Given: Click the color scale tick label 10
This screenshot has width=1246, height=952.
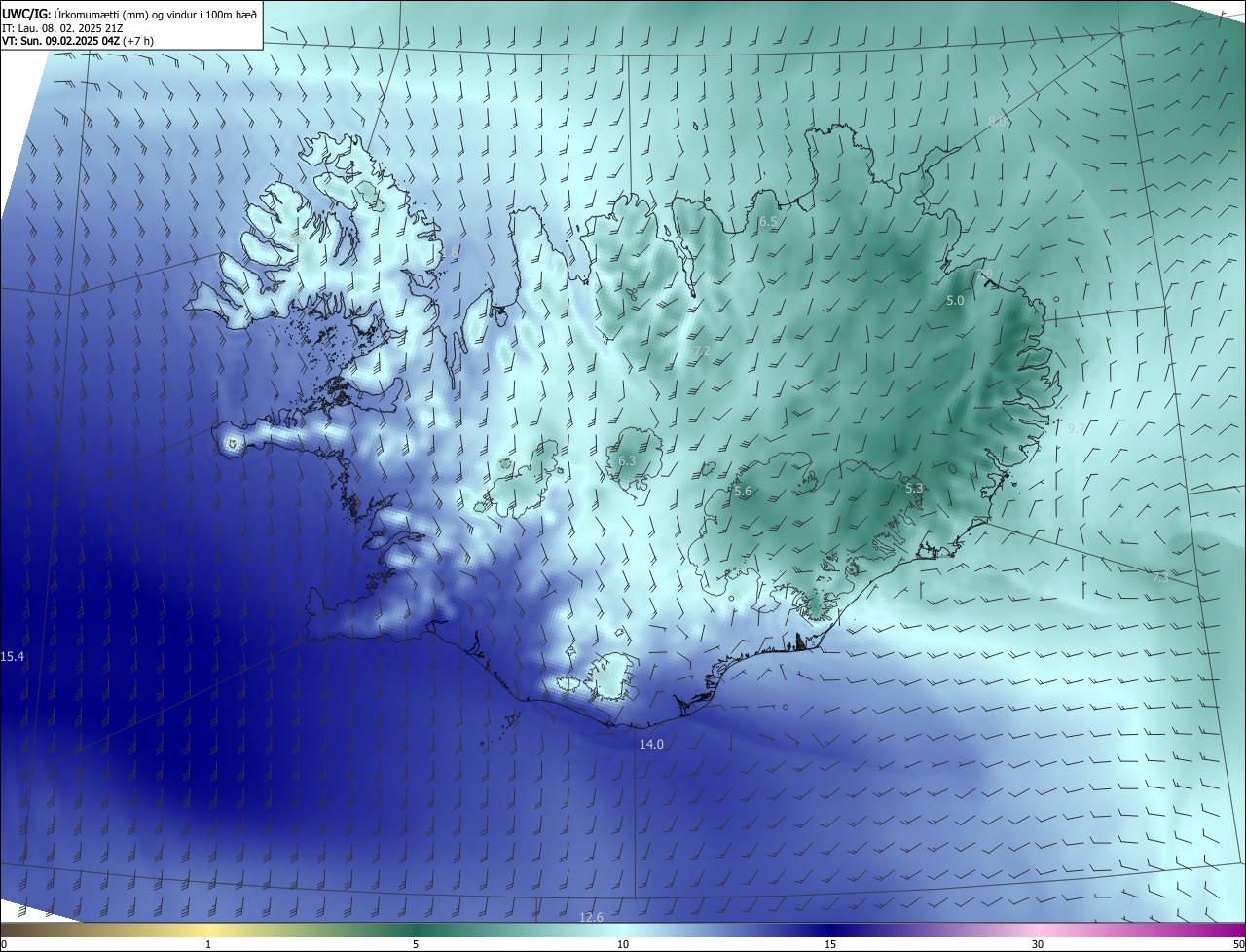Looking at the screenshot, I should [623, 944].
